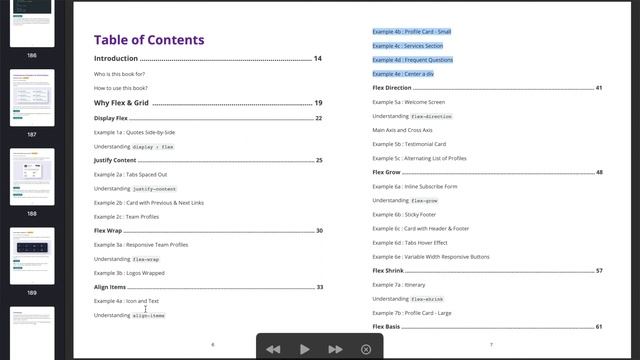
Task: Open Understanding justify-content entry
Action: (135, 189)
